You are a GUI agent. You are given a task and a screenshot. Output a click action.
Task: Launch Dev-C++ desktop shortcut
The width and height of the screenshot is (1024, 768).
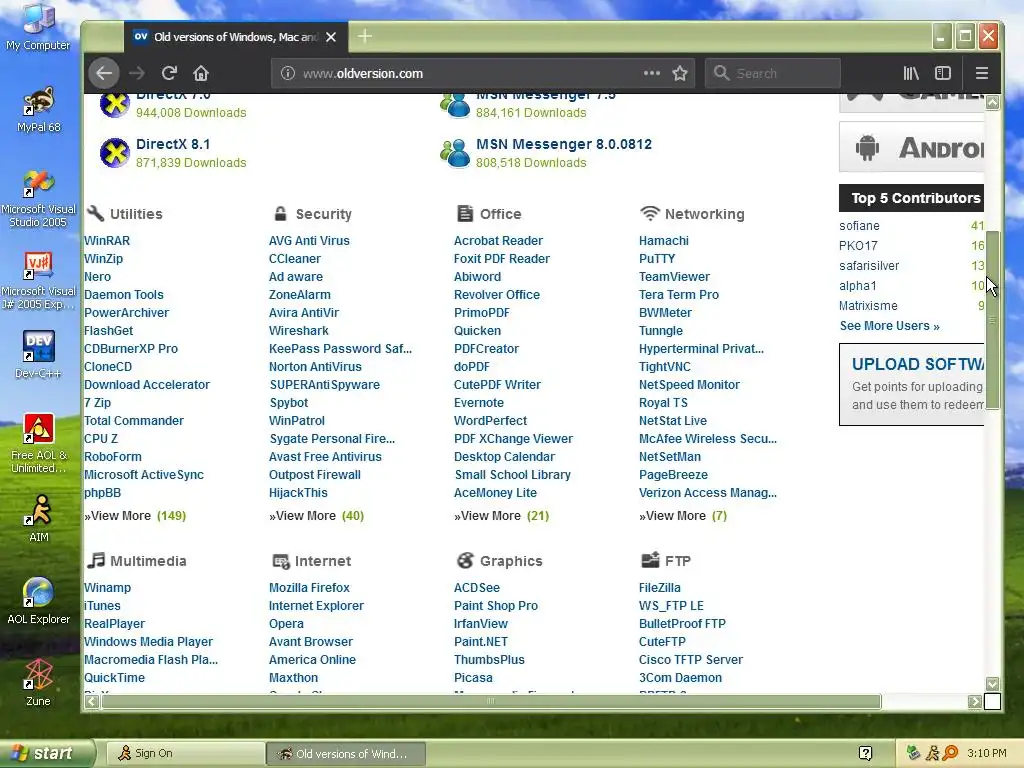click(39, 355)
